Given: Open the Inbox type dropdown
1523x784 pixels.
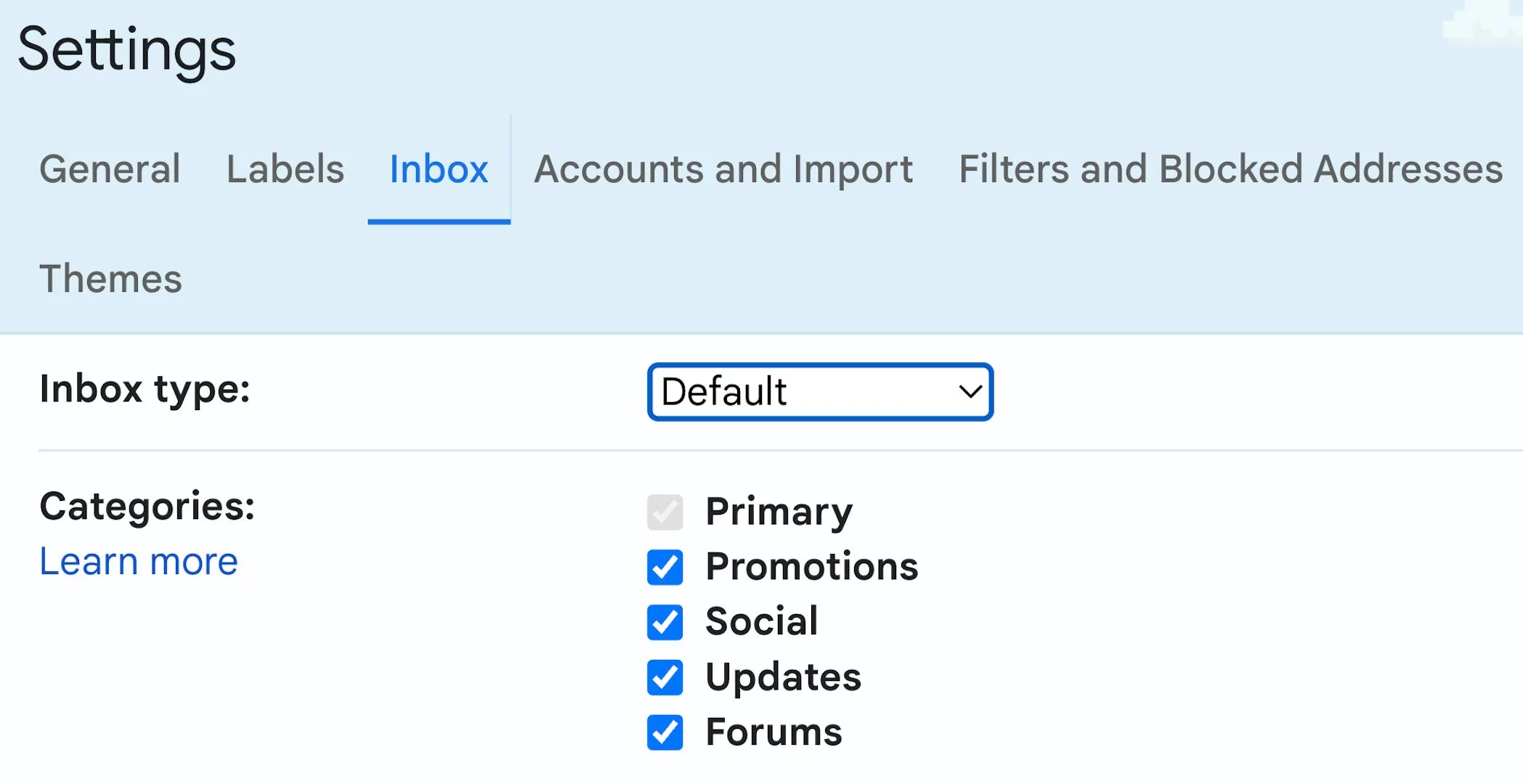Looking at the screenshot, I should point(820,392).
